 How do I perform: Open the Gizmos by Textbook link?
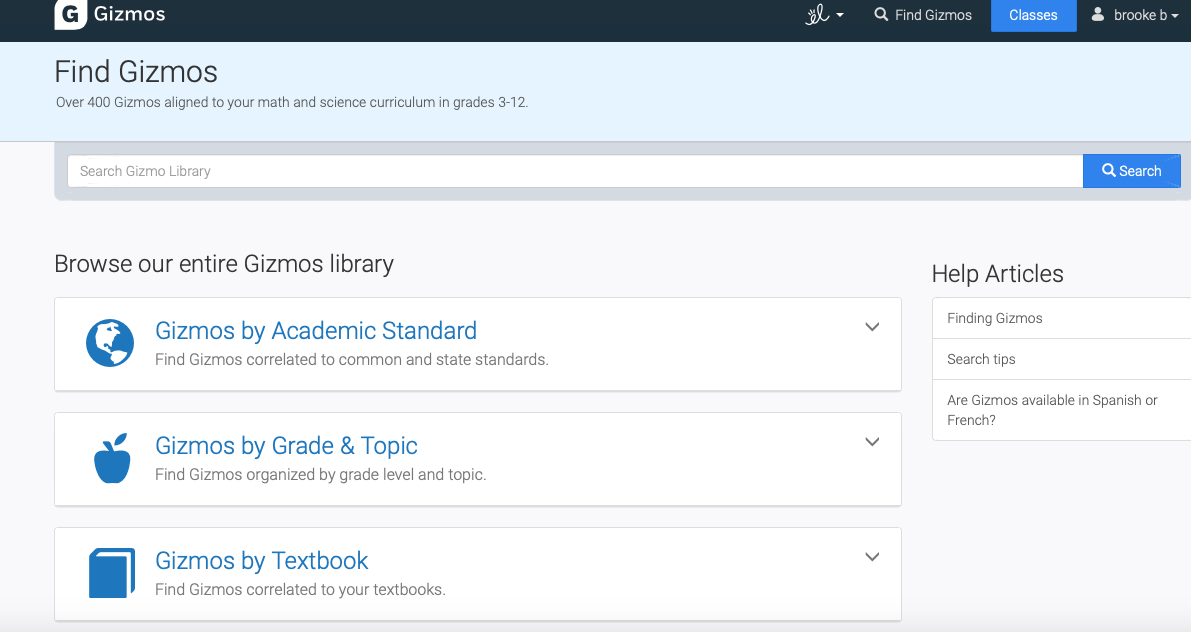(x=261, y=560)
